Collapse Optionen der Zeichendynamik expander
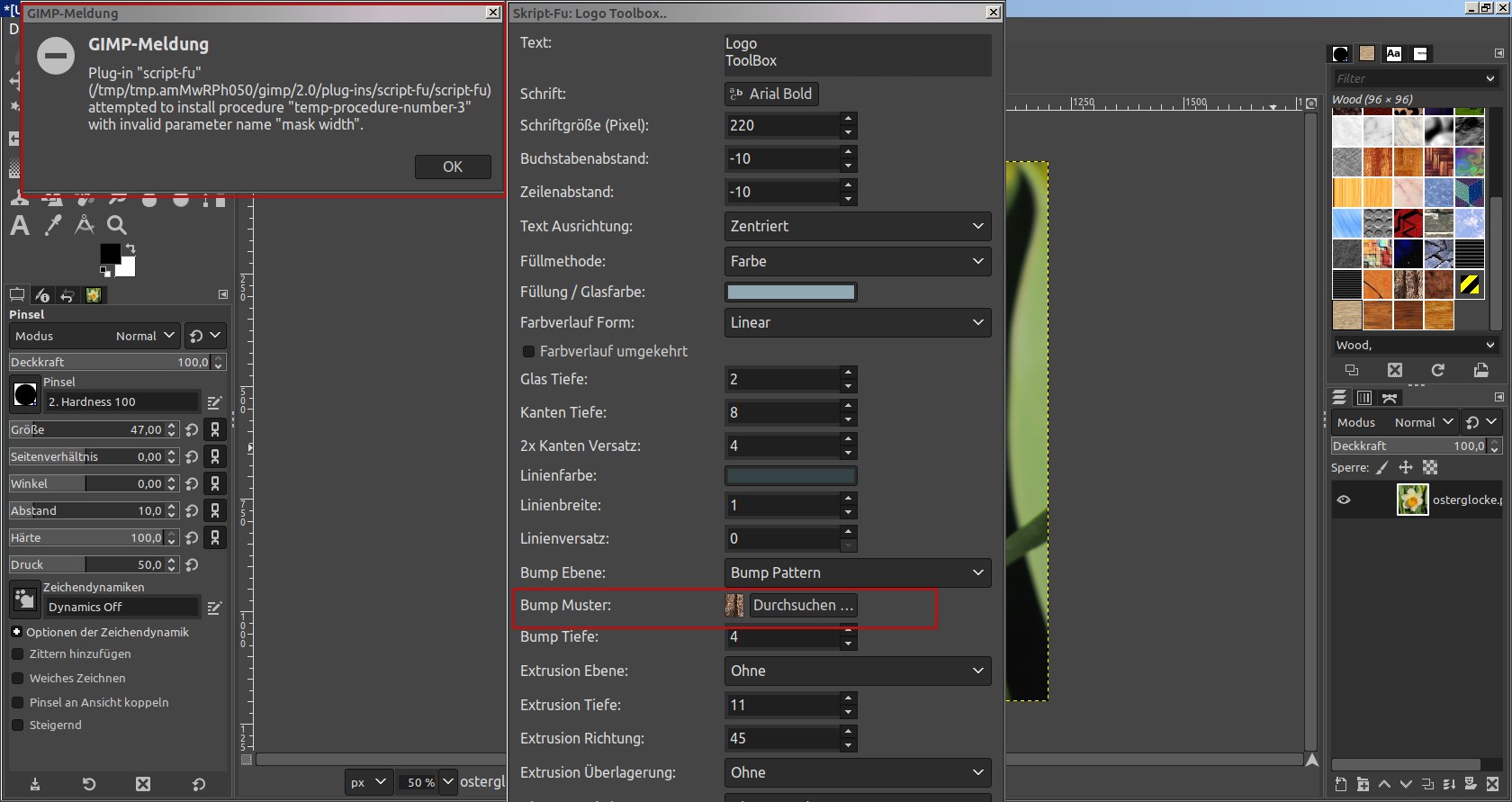The image size is (1512, 802). [x=16, y=632]
